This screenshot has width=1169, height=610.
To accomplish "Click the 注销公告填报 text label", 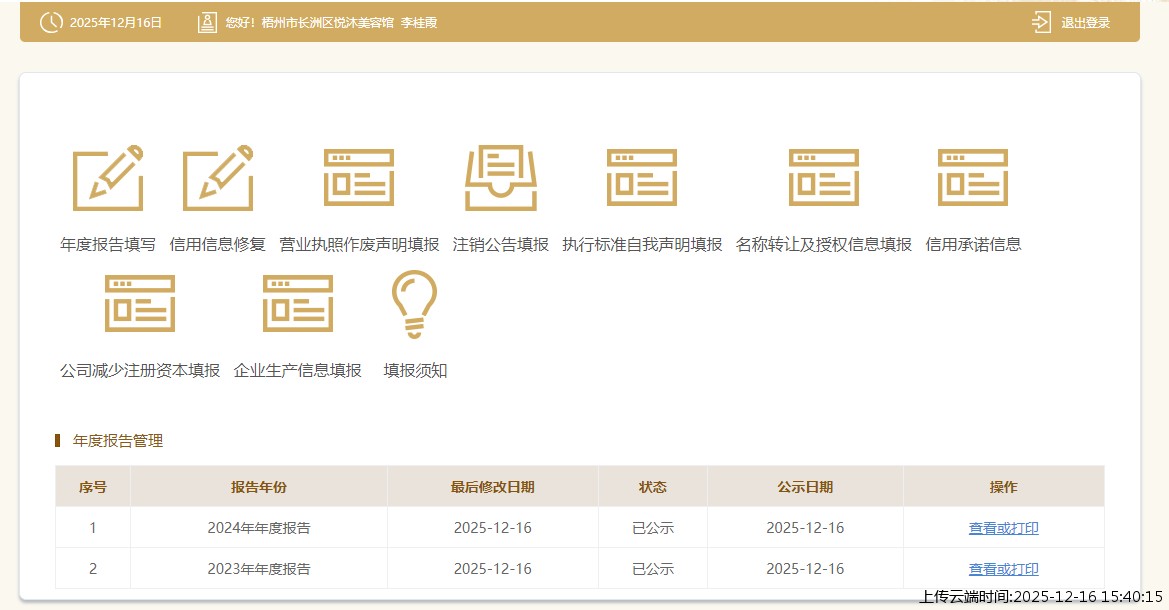I will pos(501,245).
